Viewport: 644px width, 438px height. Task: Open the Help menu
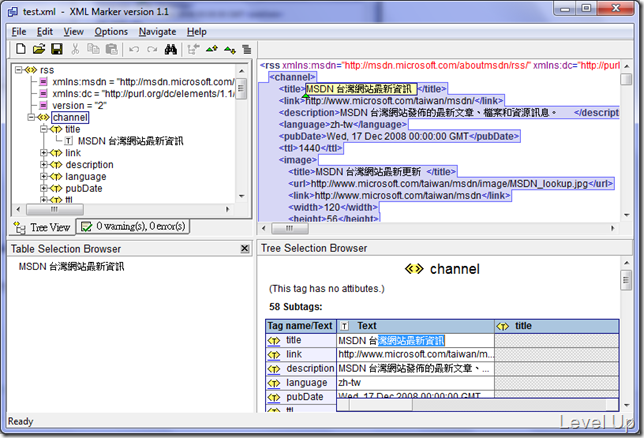(197, 32)
